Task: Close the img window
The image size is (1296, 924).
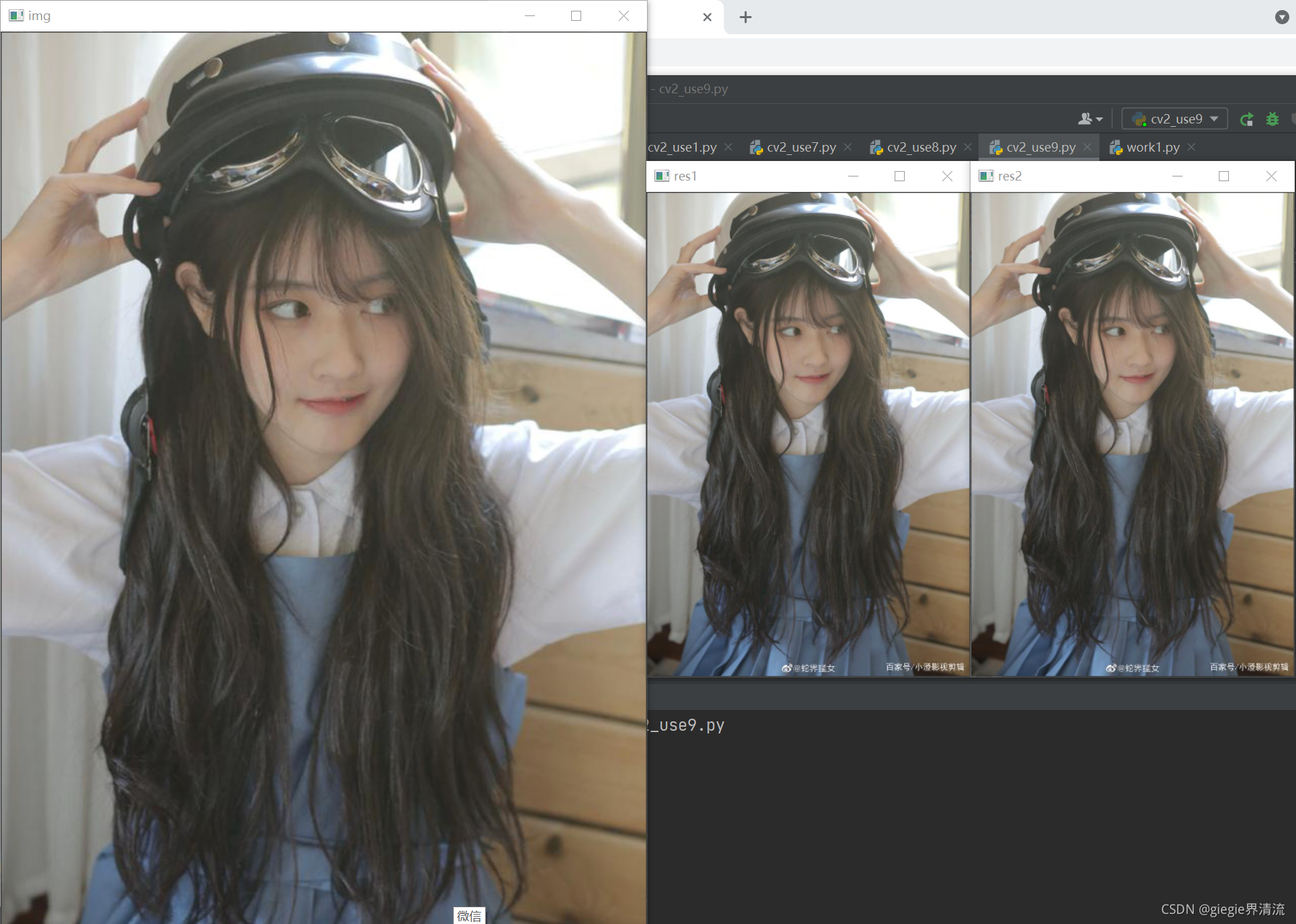Action: [x=624, y=16]
